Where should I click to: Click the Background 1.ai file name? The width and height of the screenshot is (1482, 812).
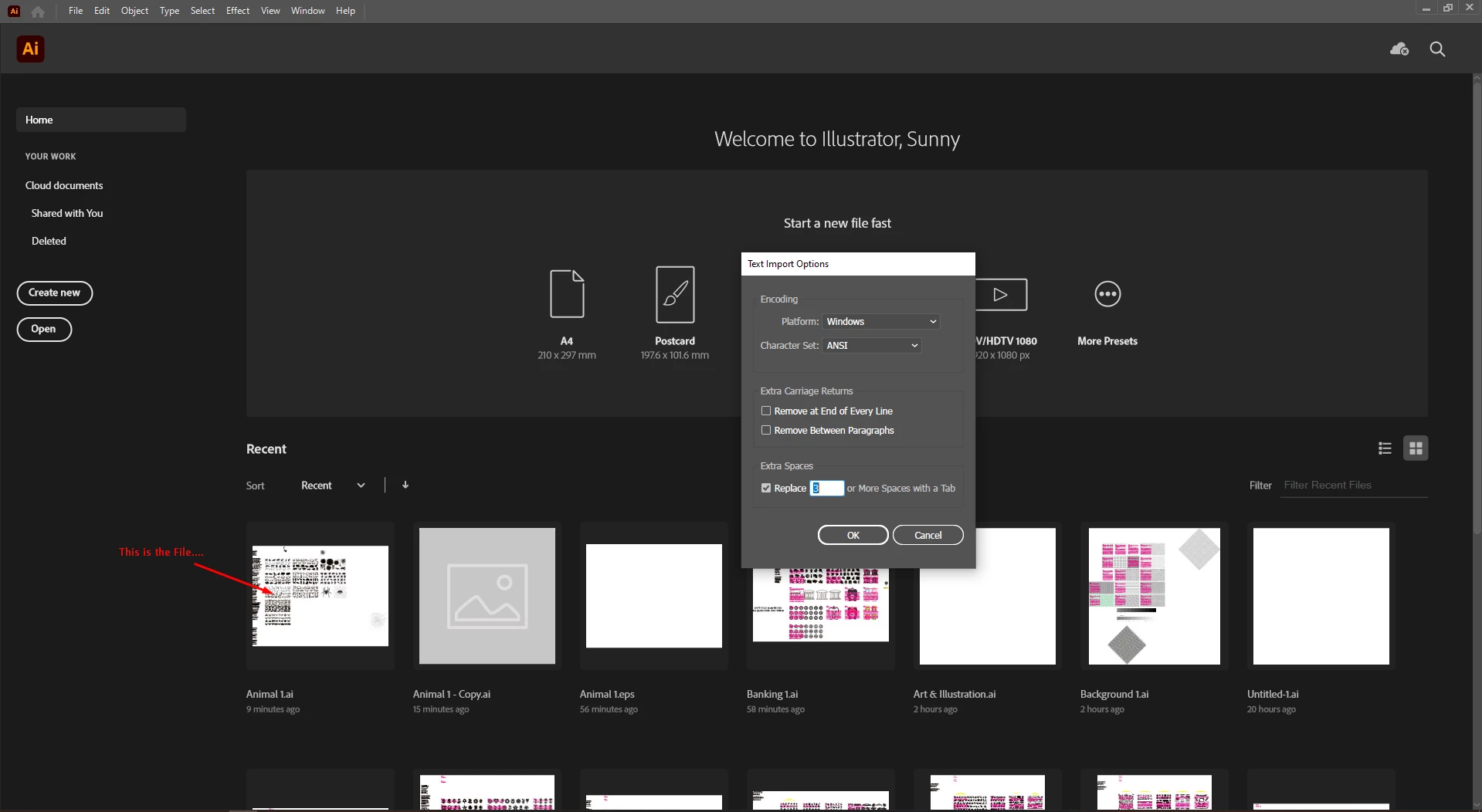point(1114,694)
